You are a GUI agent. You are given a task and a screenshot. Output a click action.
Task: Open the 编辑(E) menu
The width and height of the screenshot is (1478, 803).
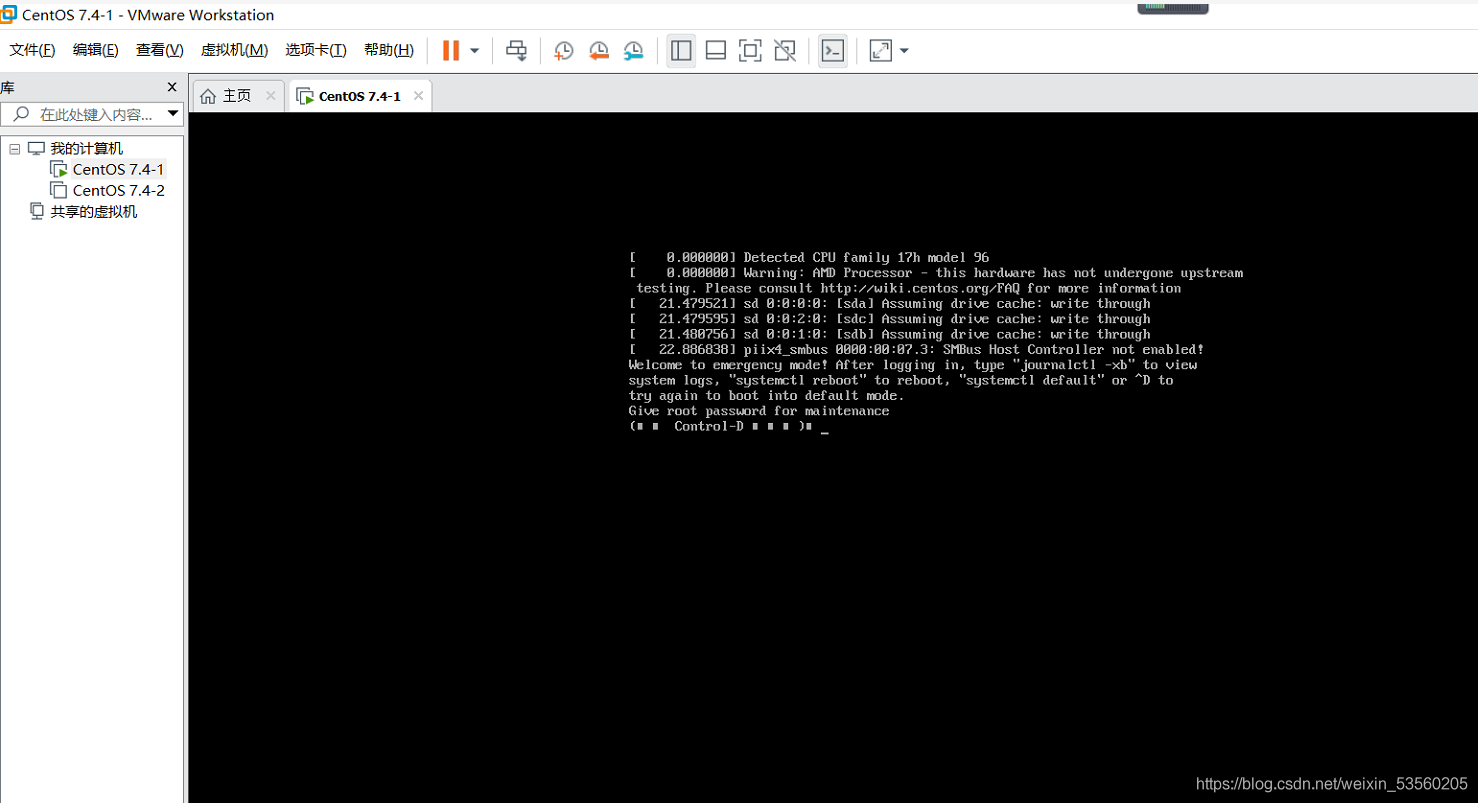tap(95, 50)
